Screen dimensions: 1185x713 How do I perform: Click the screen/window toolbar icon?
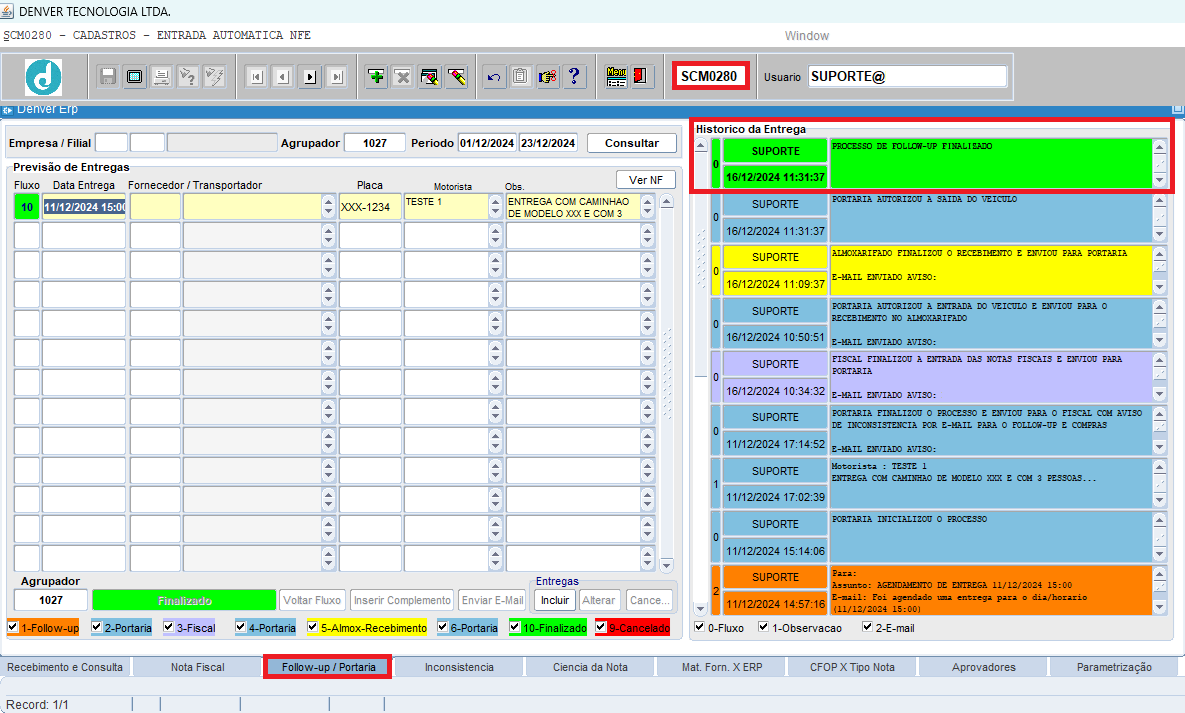point(135,76)
